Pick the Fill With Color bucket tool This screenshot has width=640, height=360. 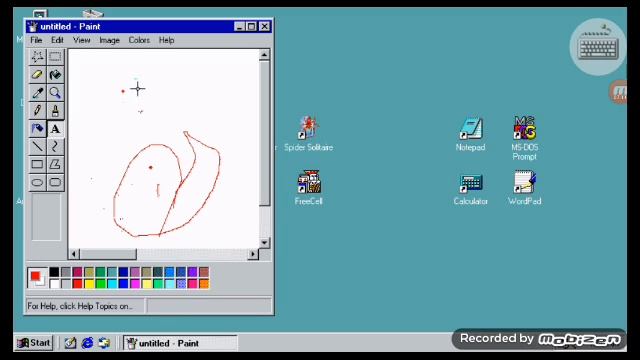point(55,75)
